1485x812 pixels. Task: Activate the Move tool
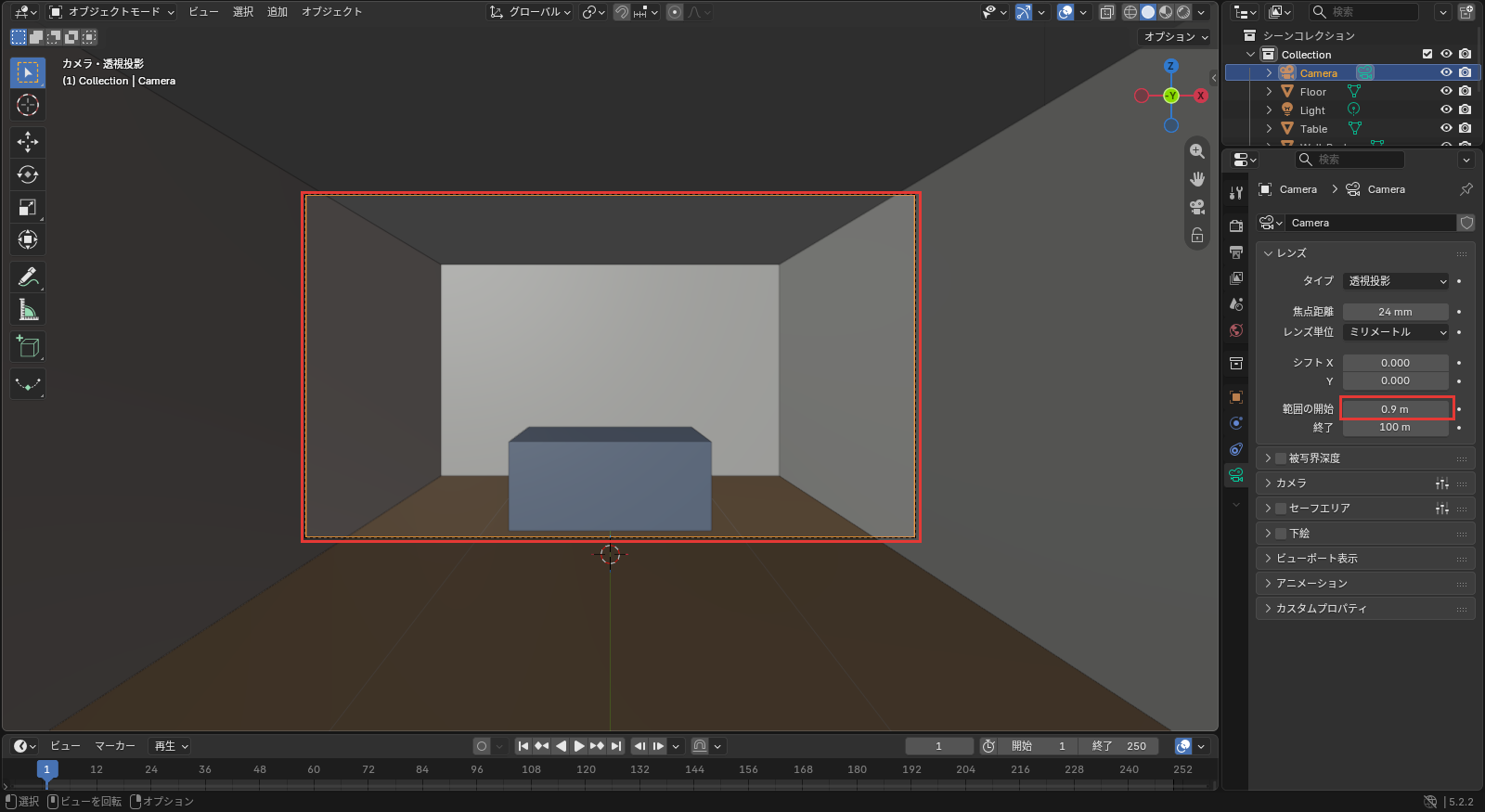(28, 141)
